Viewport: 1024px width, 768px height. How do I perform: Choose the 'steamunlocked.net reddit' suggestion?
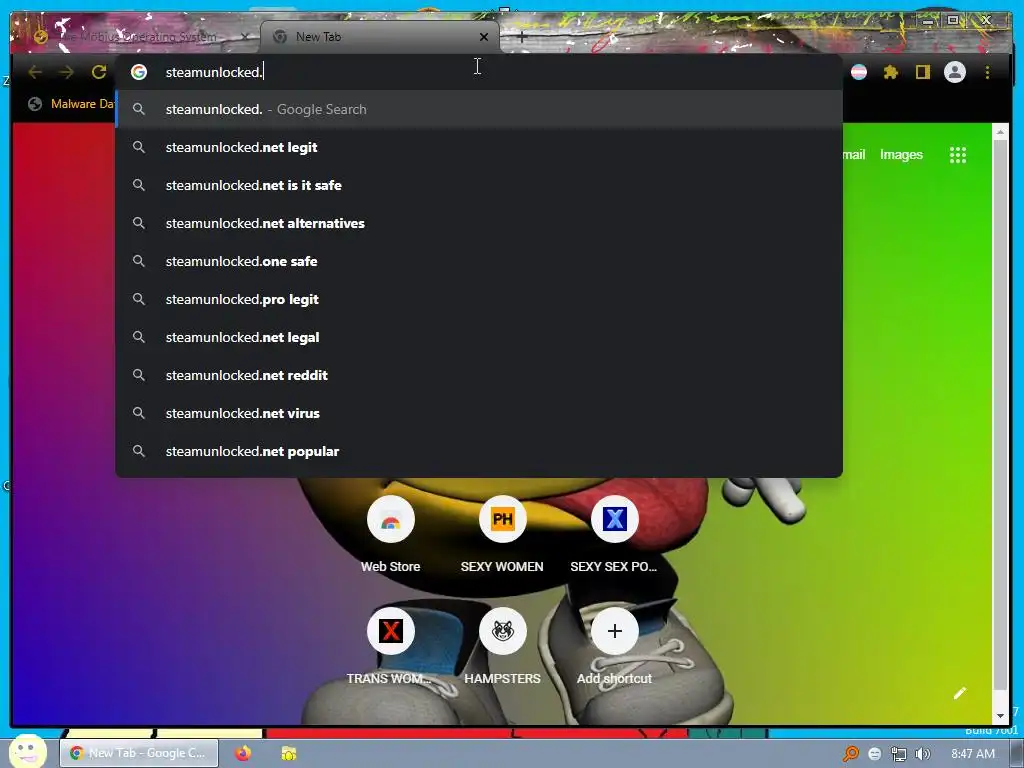(x=479, y=375)
